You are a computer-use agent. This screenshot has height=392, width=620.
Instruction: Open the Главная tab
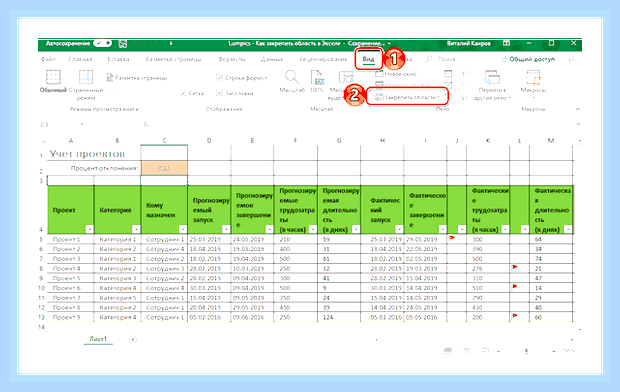(x=80, y=59)
